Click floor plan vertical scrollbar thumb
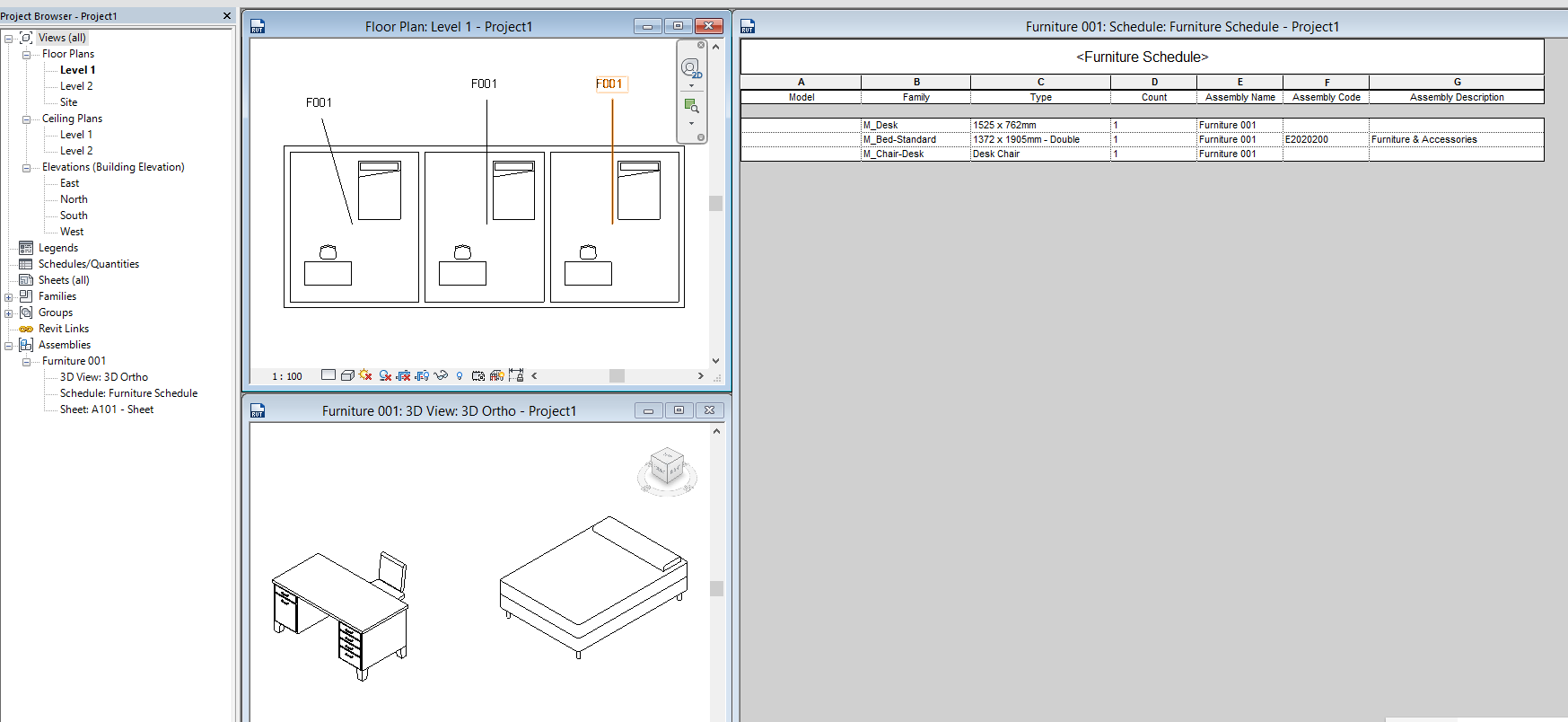This screenshot has height=722, width=1568. (x=715, y=203)
